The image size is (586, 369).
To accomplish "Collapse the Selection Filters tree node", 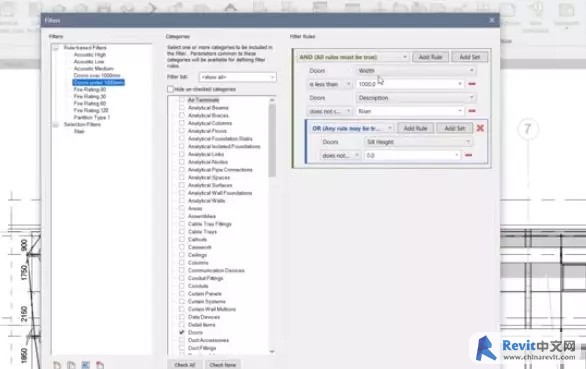I will pos(56,124).
